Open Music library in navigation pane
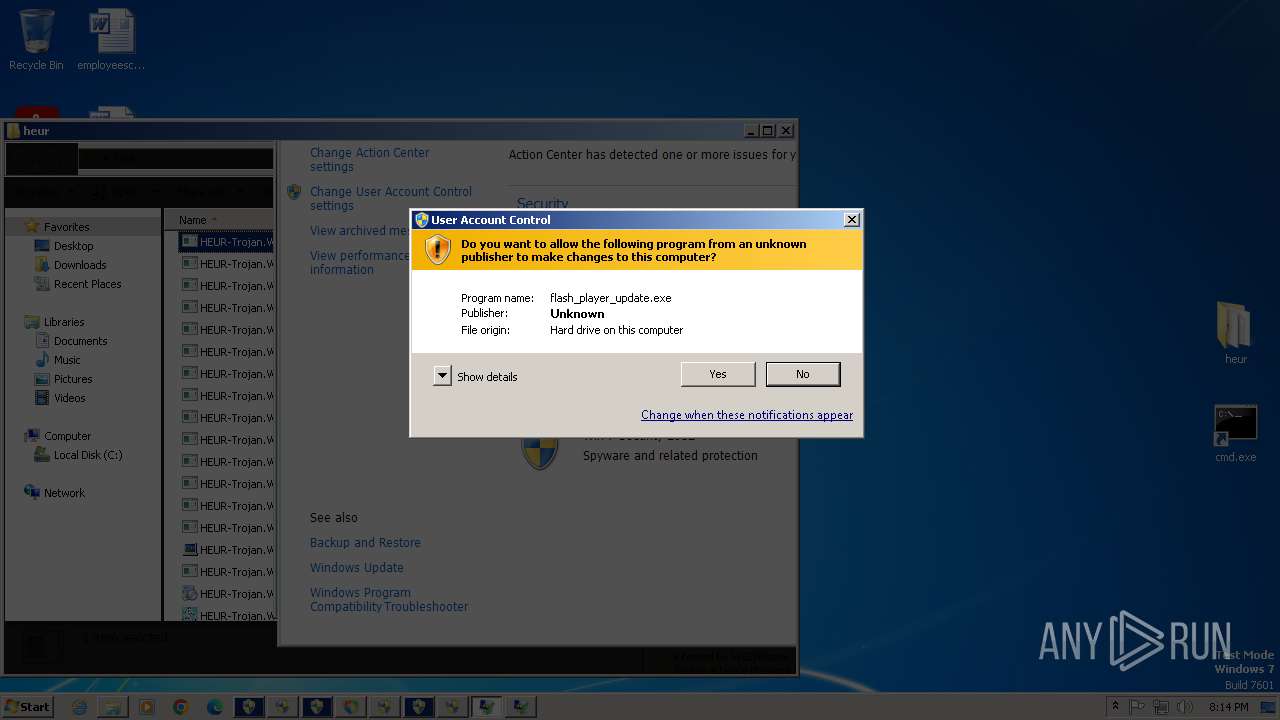This screenshot has width=1280, height=720. click(x=67, y=360)
